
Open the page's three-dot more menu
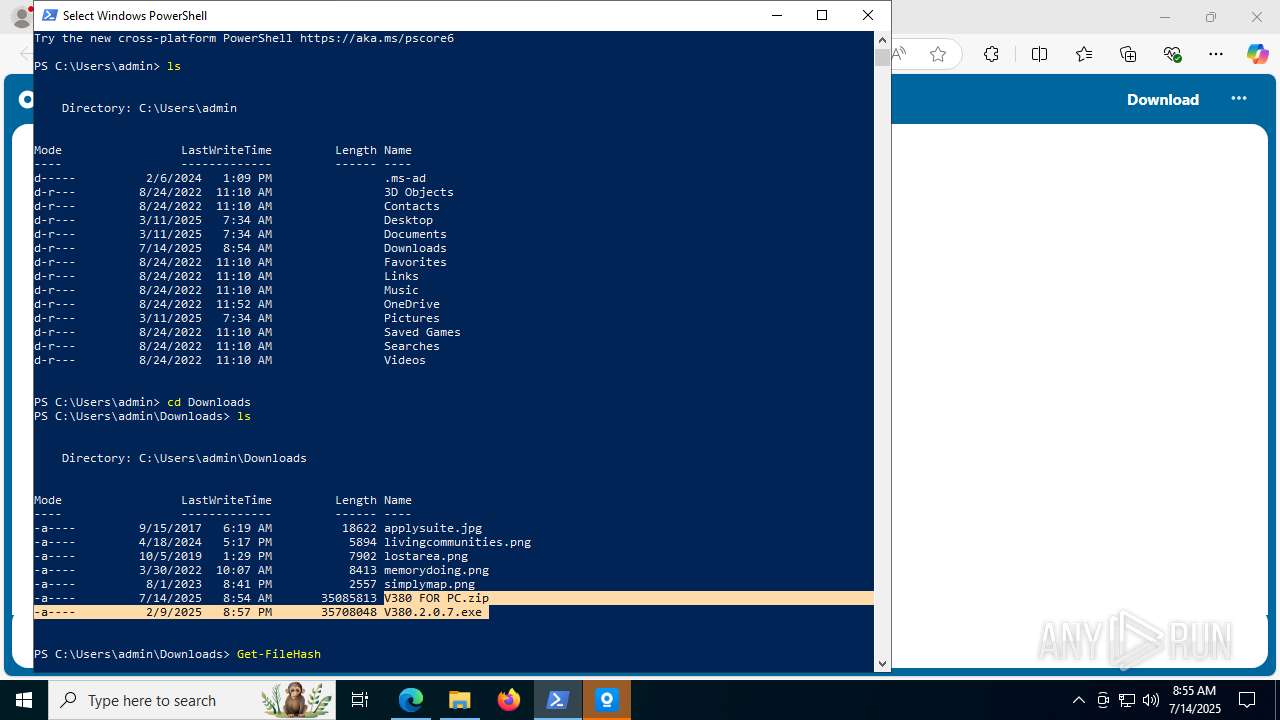(x=1239, y=98)
